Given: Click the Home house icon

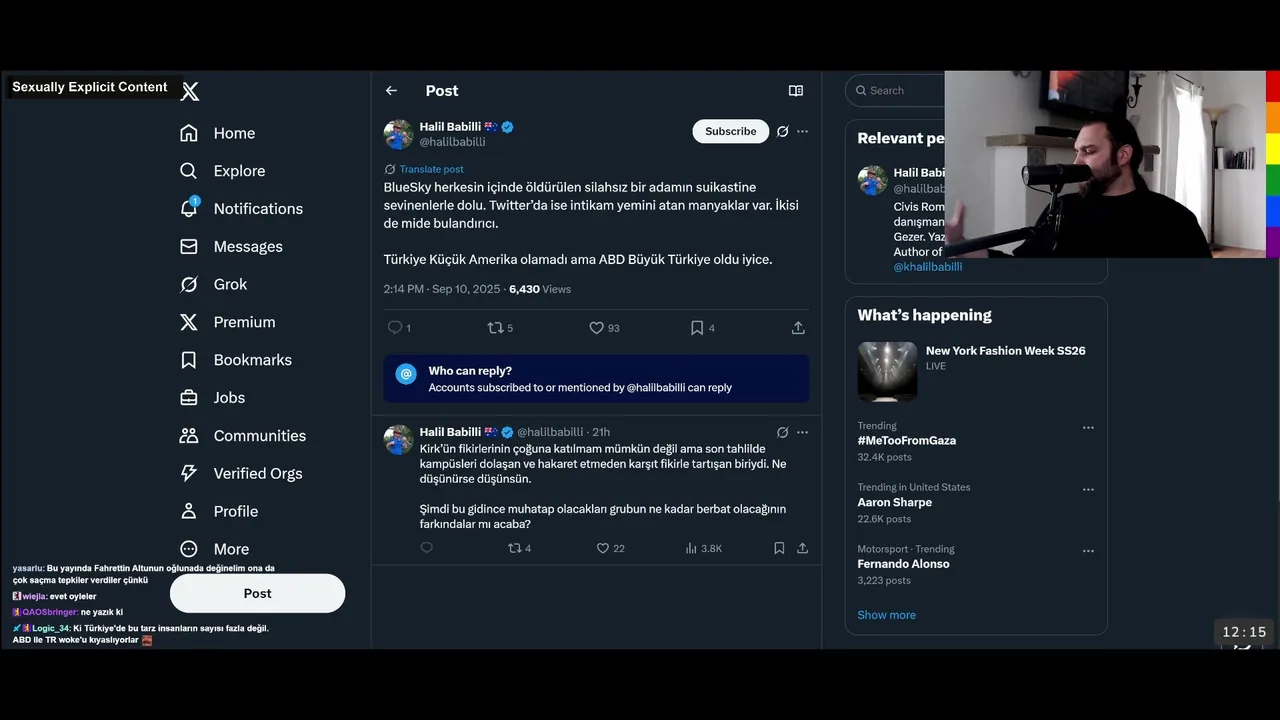Looking at the screenshot, I should point(188,133).
